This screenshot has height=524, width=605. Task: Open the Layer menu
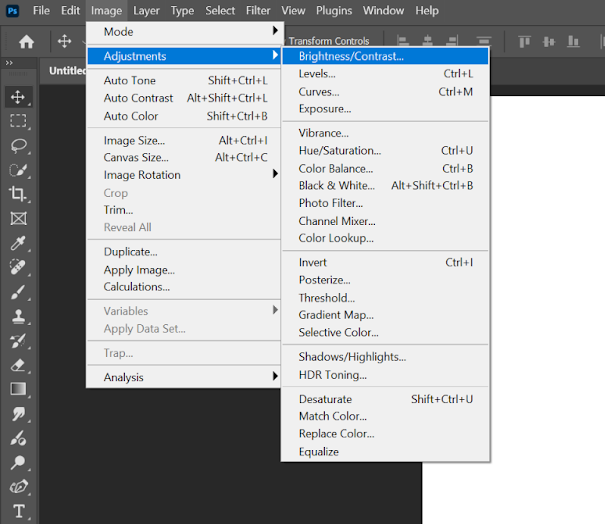(146, 10)
